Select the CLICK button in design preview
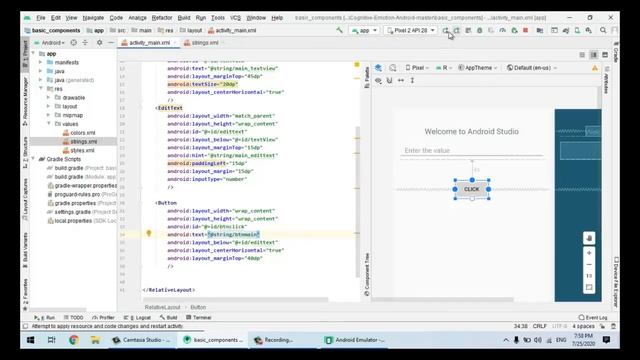 [472, 189]
